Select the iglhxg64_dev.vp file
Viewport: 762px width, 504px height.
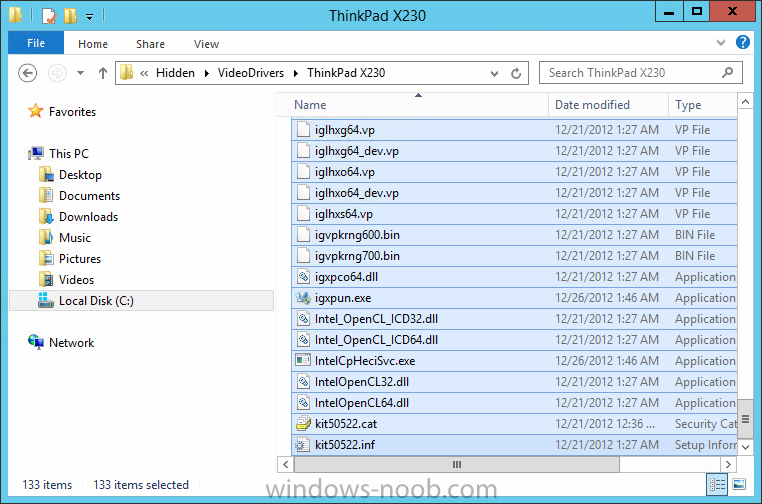[x=514, y=151]
